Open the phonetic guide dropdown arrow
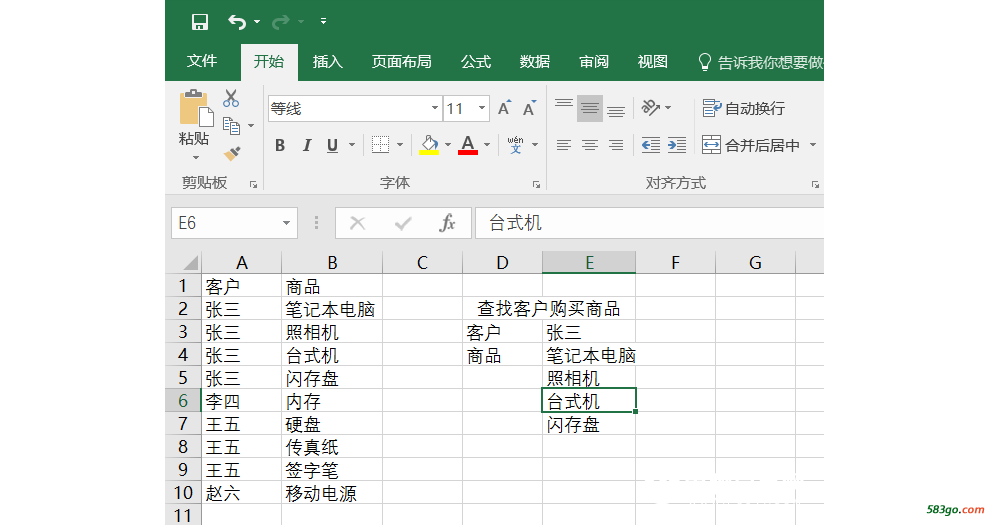This screenshot has height=525, width=990. pos(535,145)
